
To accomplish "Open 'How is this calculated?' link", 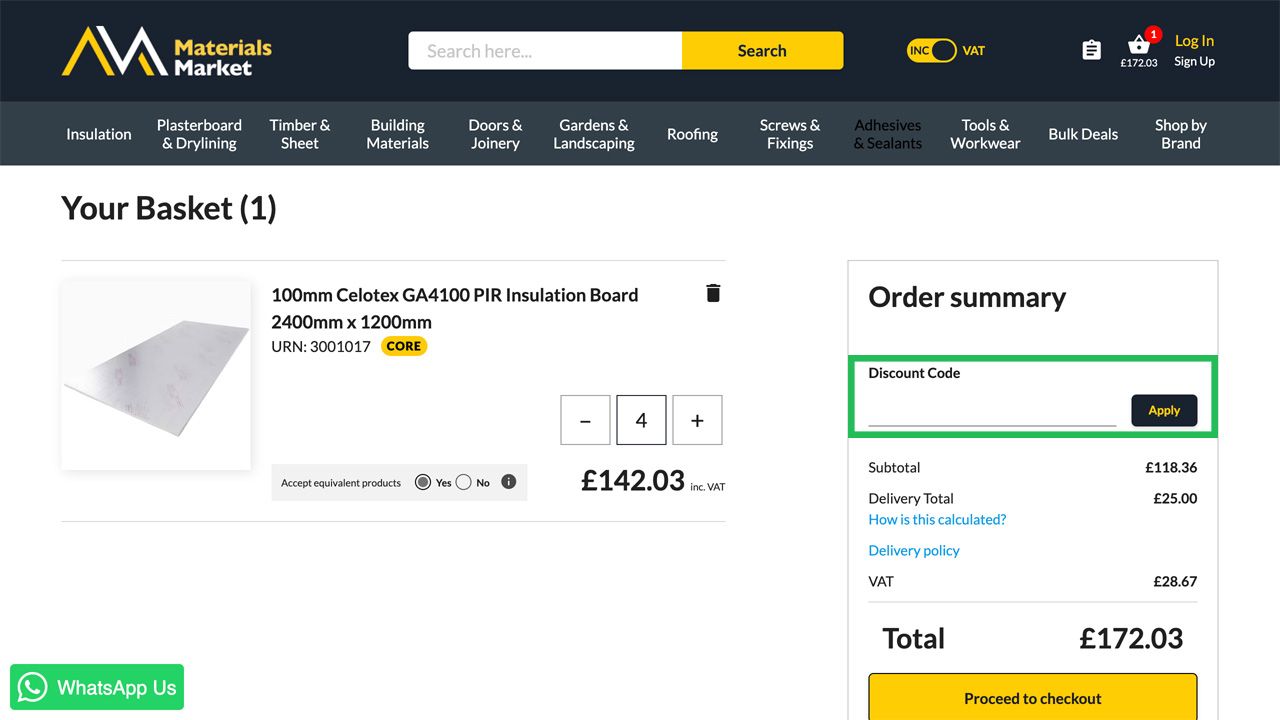I will pyautogui.click(x=937, y=519).
